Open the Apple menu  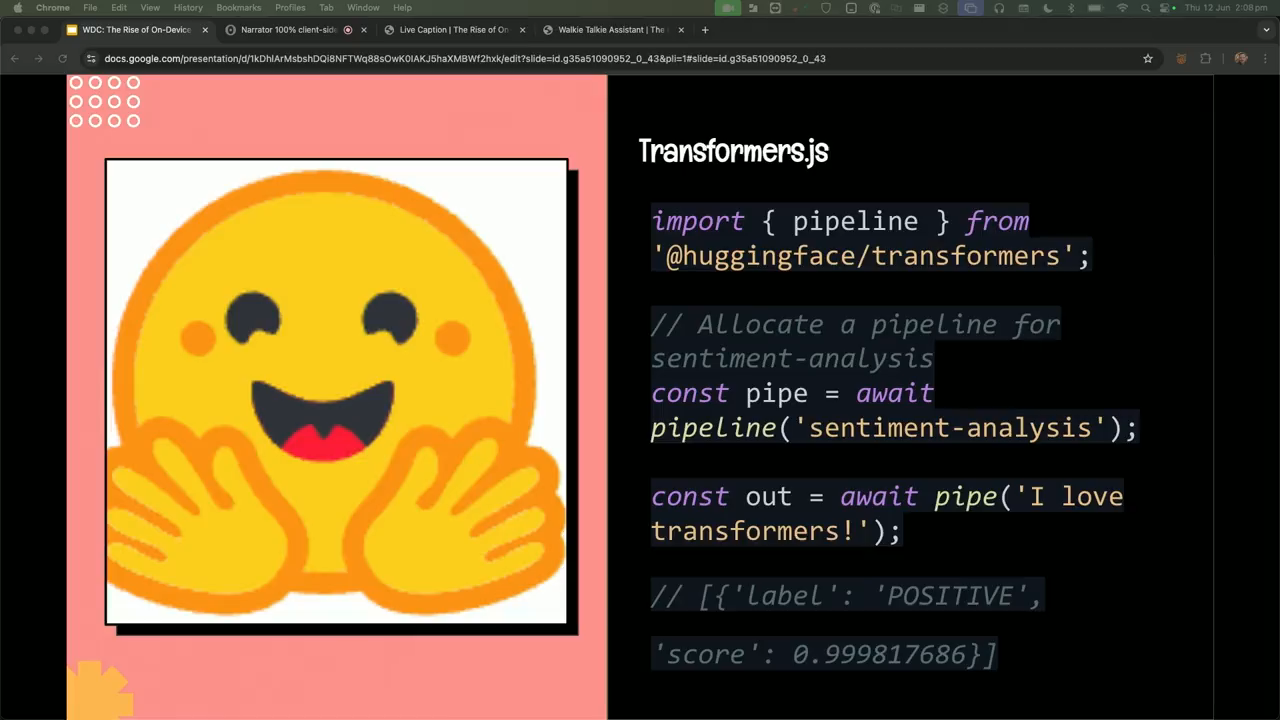(x=17, y=8)
